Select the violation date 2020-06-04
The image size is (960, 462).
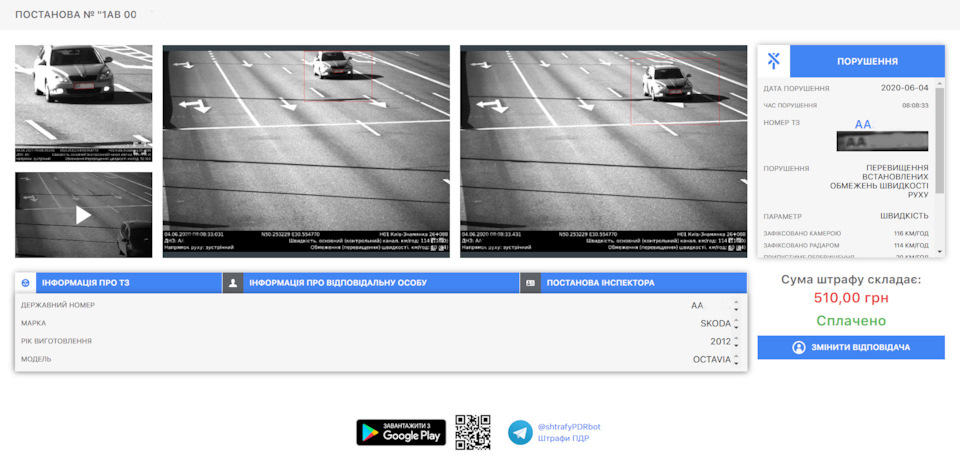pos(904,88)
